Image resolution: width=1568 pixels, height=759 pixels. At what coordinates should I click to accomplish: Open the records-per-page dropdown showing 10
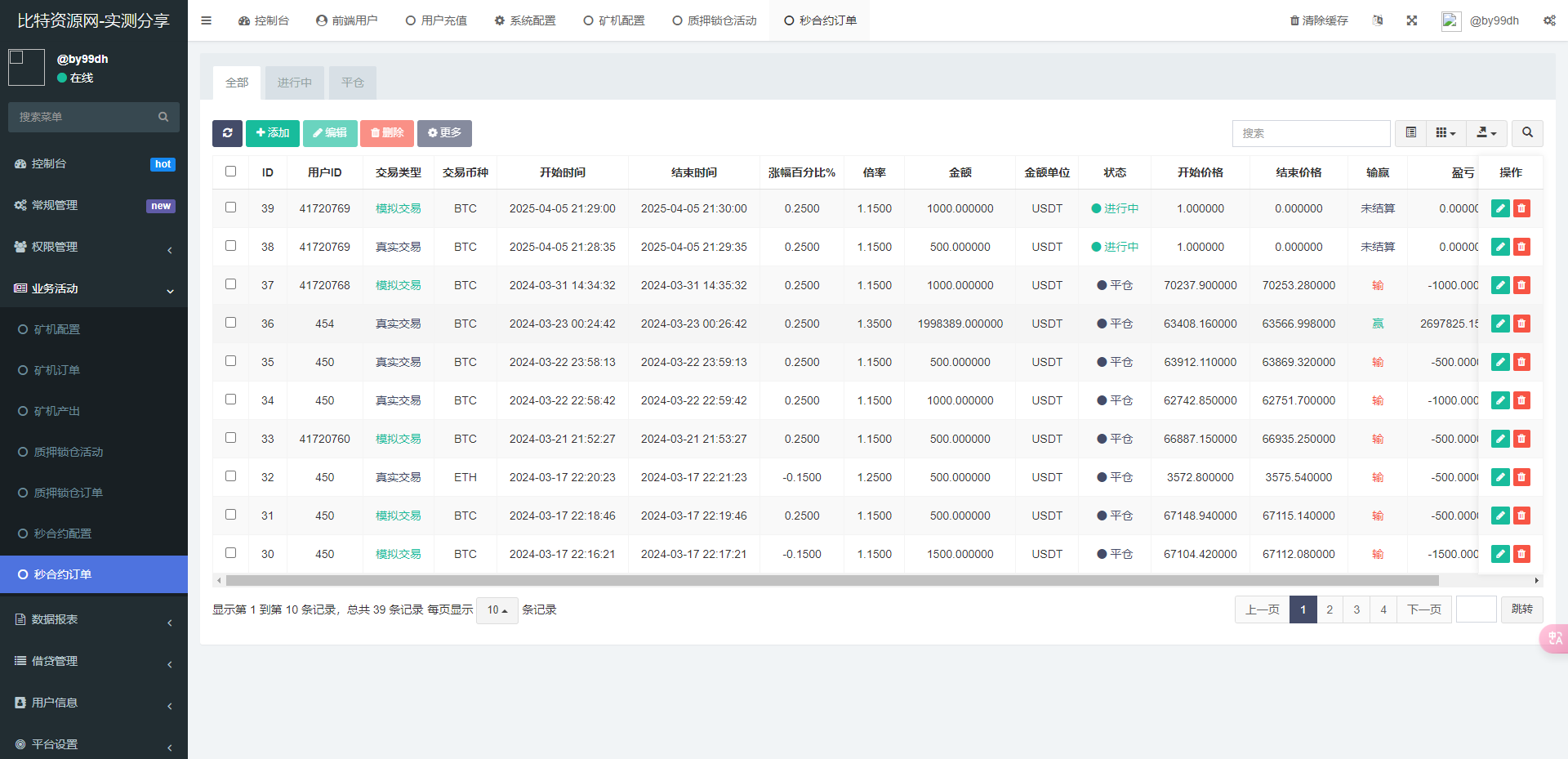click(497, 610)
